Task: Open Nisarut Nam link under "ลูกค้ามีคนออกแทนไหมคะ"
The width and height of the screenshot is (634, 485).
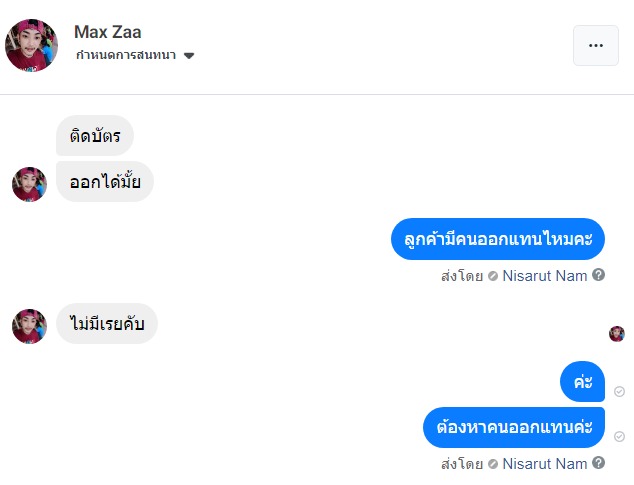Action: (x=545, y=275)
